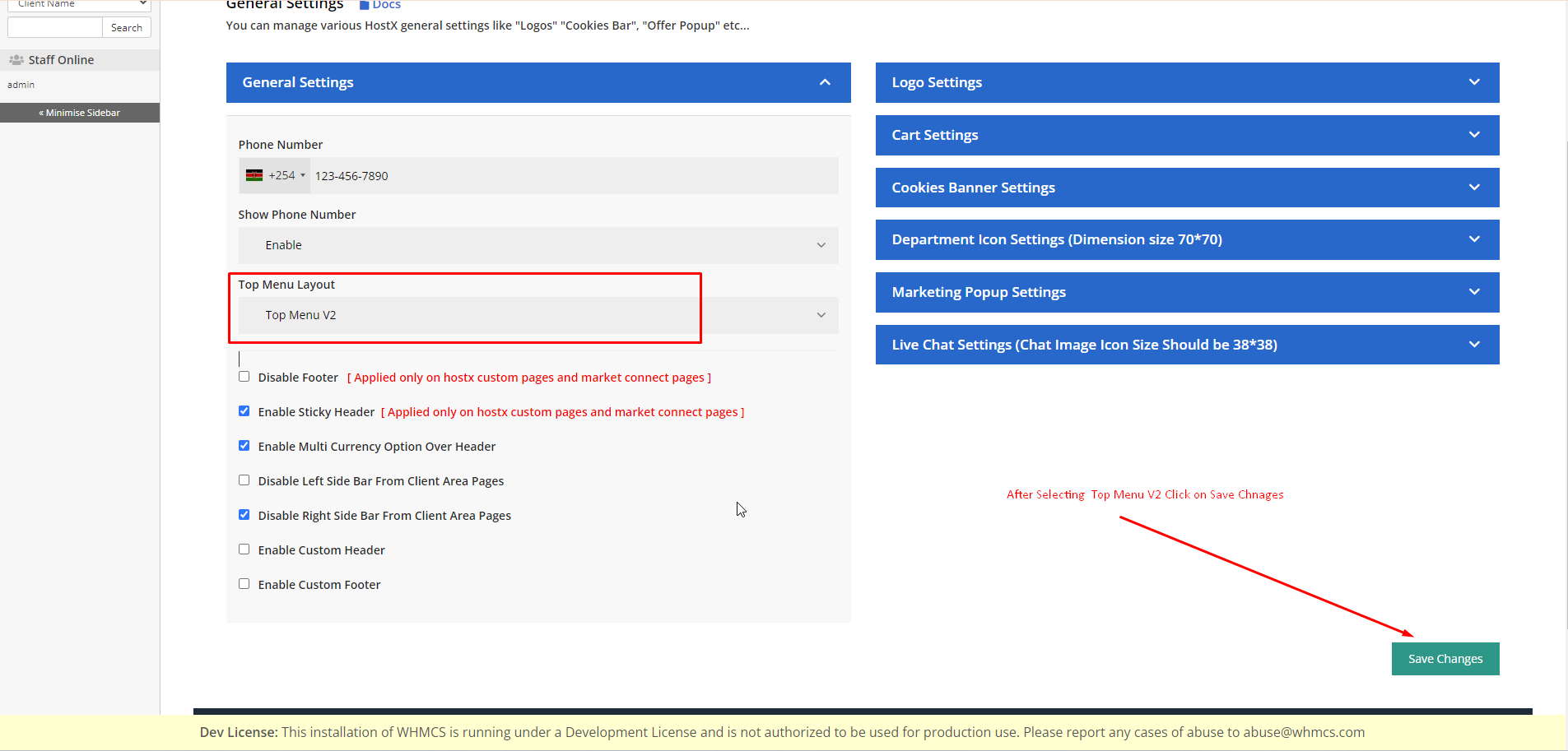Image resolution: width=1568 pixels, height=751 pixels.
Task: Click Minimise Sidebar link
Action: (80, 113)
